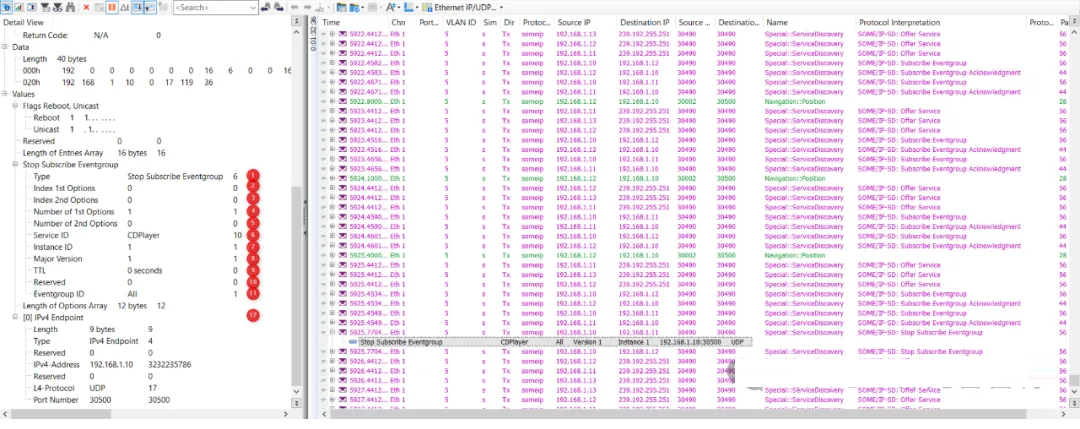Select the 5922.8000 Navigation::Position row
This screenshot has height=429, width=1080.
tap(696, 101)
